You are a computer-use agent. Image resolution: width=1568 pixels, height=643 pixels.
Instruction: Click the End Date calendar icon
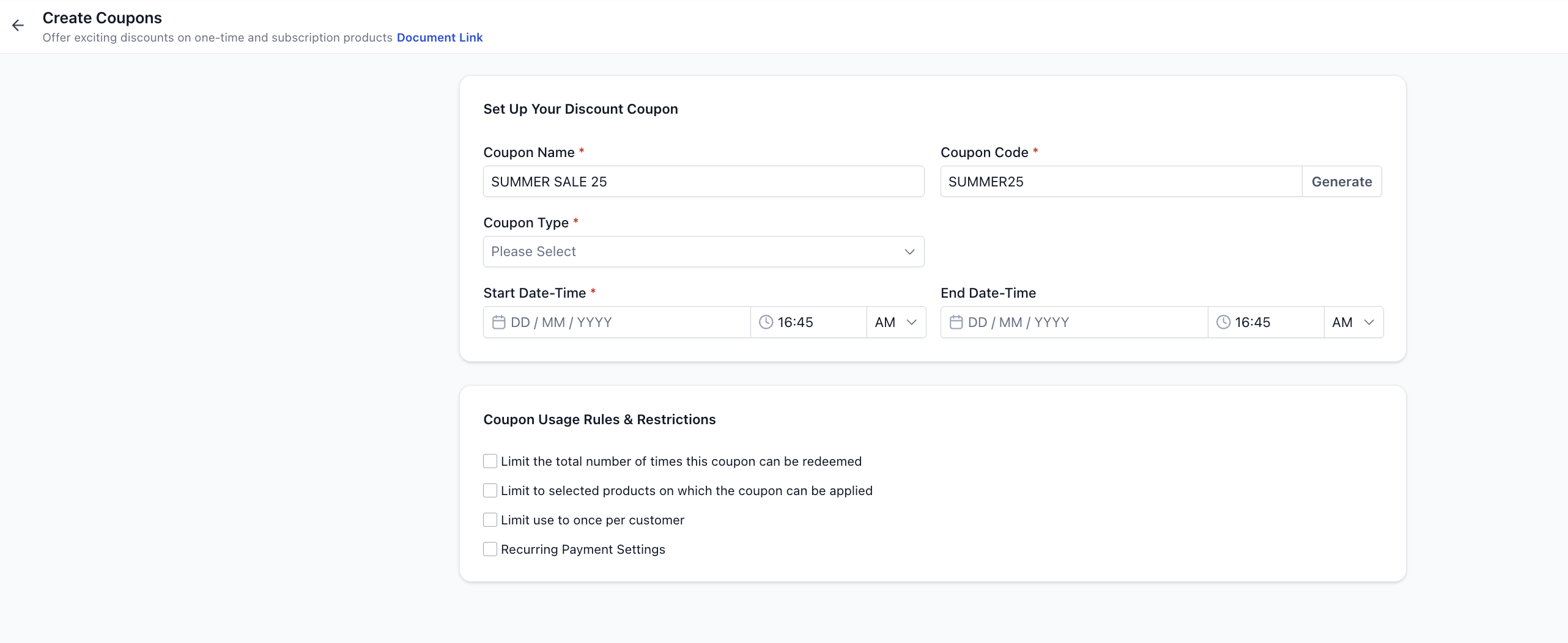[x=956, y=322]
